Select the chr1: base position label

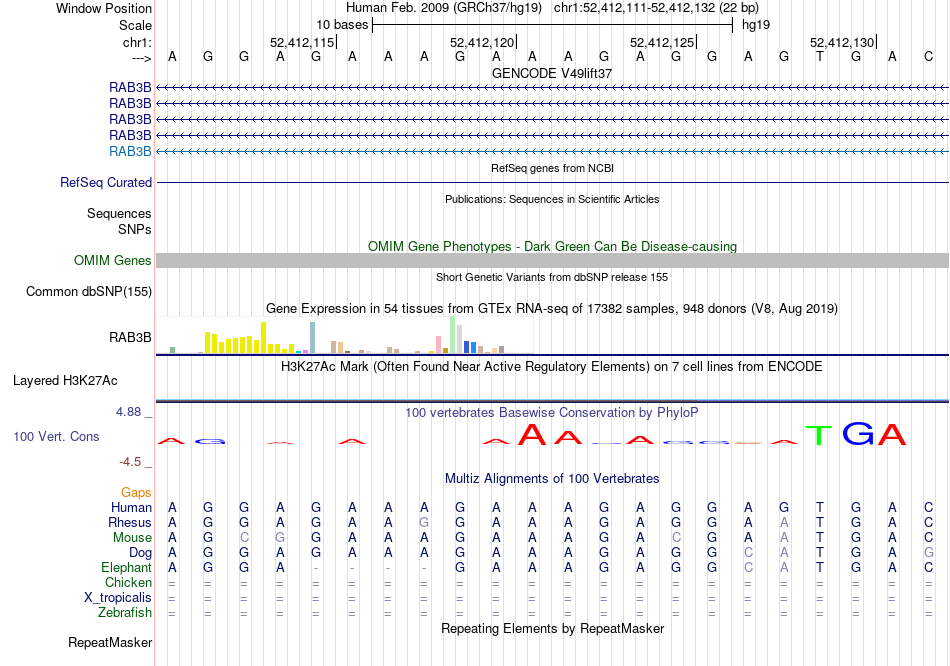137,42
